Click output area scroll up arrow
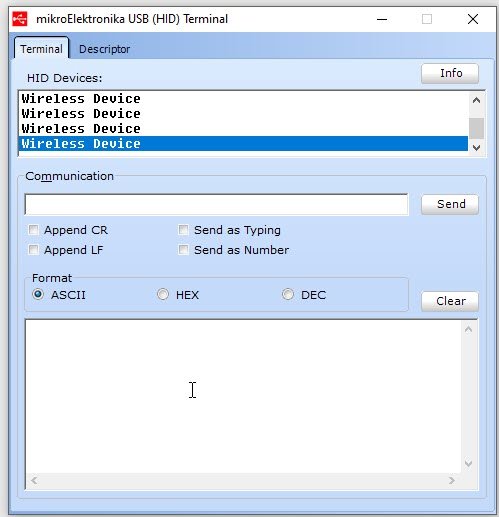This screenshot has width=499, height=517. click(x=468, y=330)
